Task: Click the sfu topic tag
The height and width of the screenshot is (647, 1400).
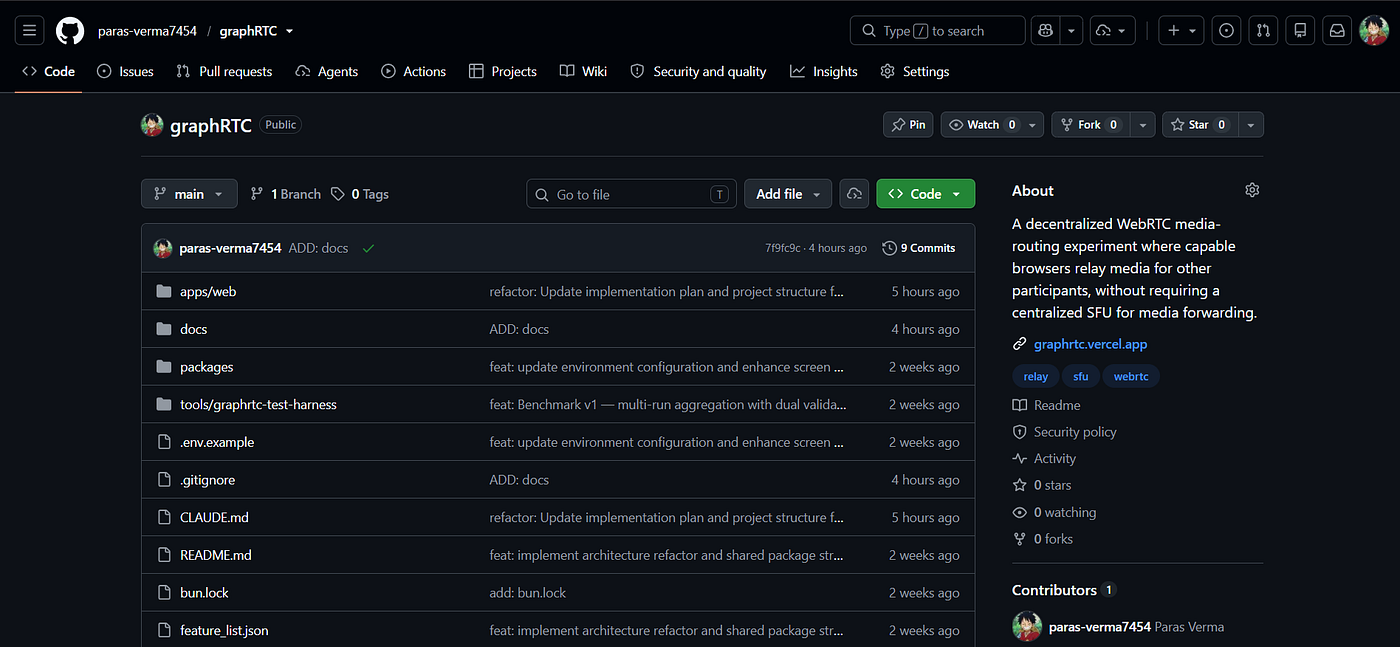Action: tap(1081, 377)
